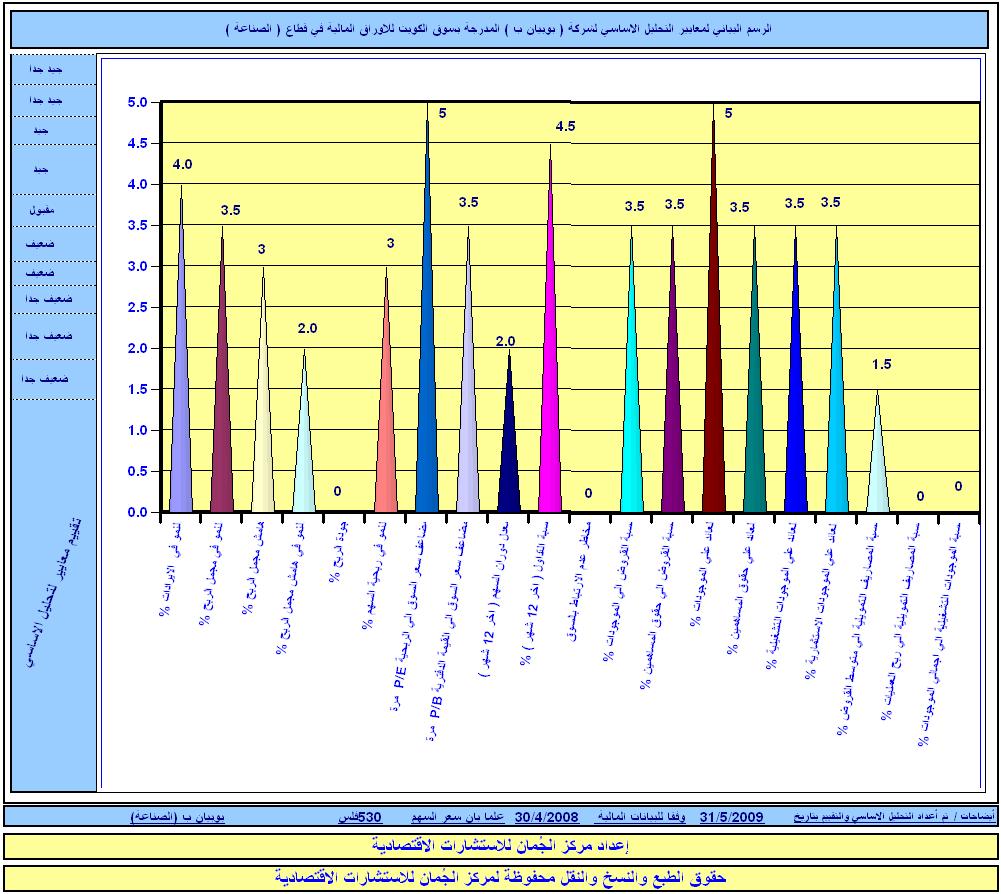Click the جودة الربح % axis label

[x=336, y=554]
